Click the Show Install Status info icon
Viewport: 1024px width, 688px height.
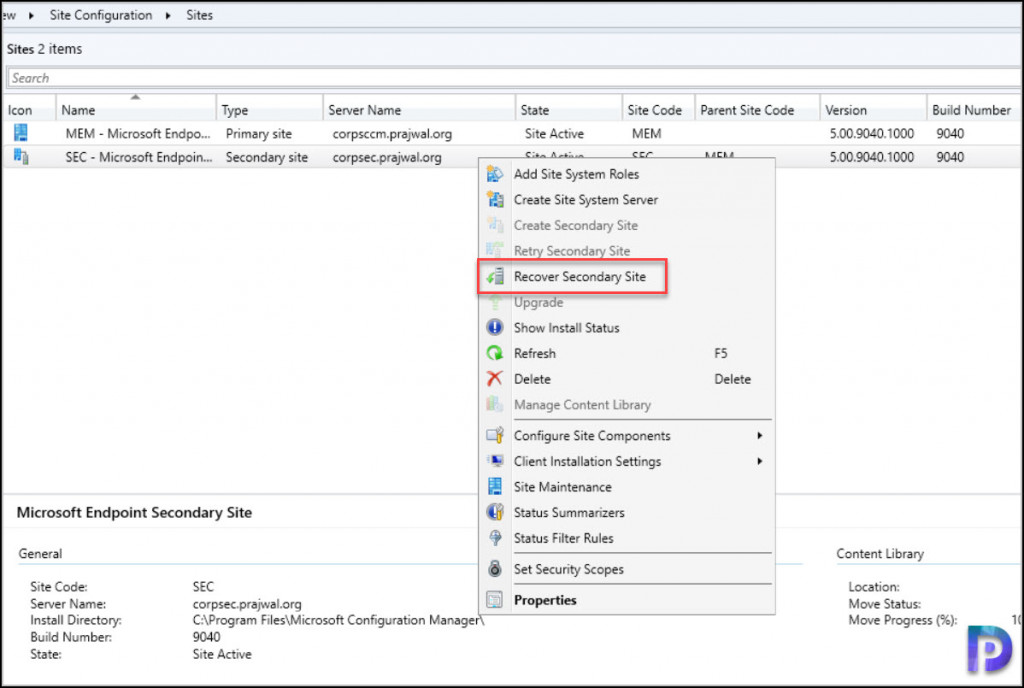click(x=494, y=328)
